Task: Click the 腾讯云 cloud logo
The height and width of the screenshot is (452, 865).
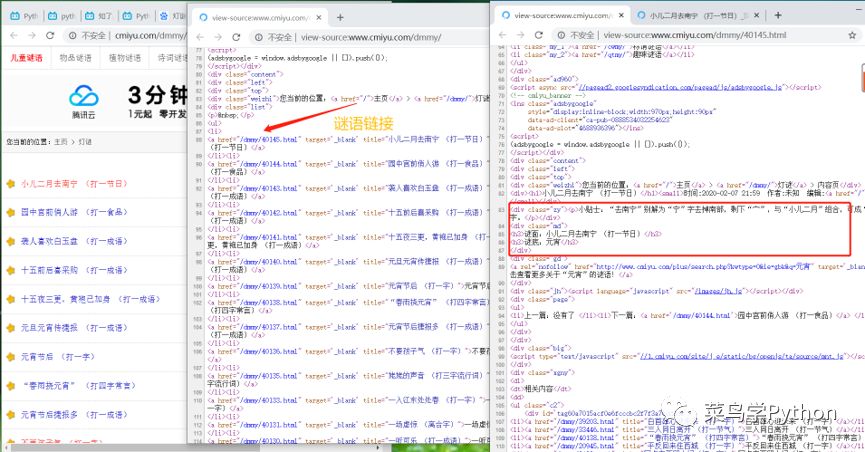Action: pos(84,100)
